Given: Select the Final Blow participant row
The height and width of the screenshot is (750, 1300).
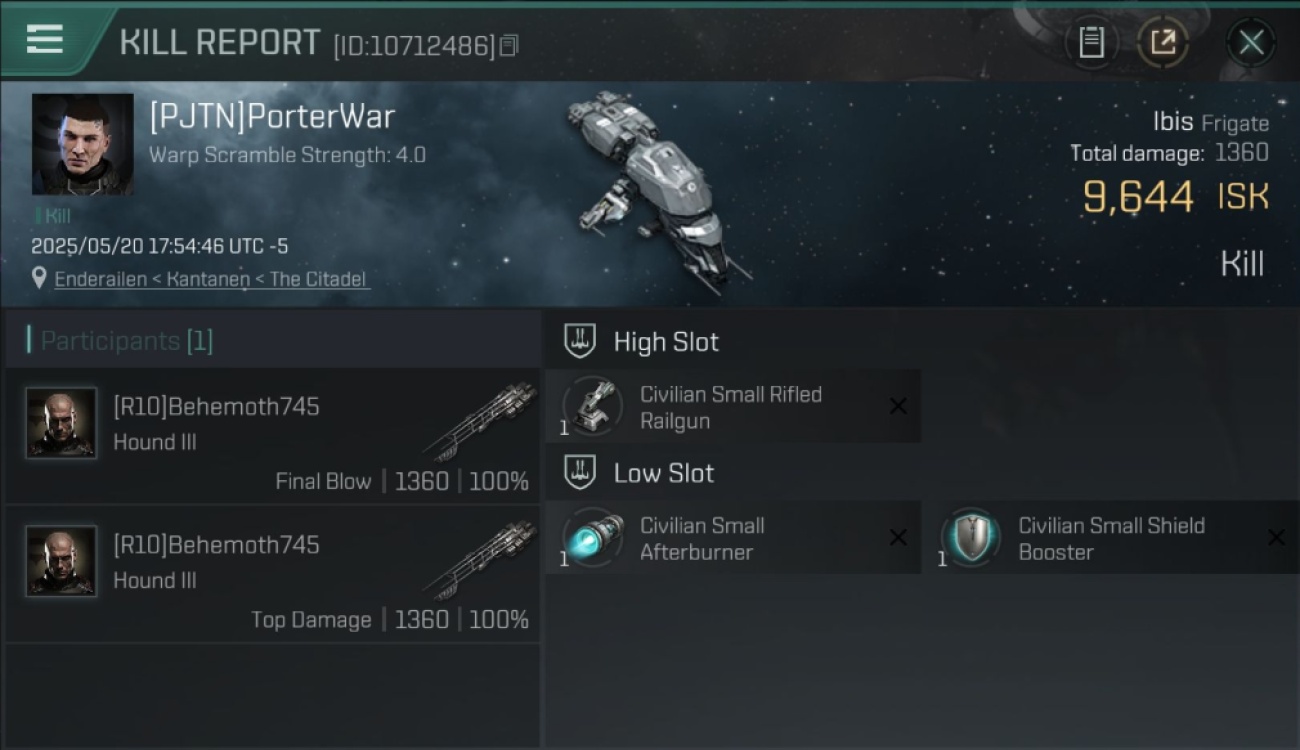Looking at the screenshot, I should click(273, 435).
